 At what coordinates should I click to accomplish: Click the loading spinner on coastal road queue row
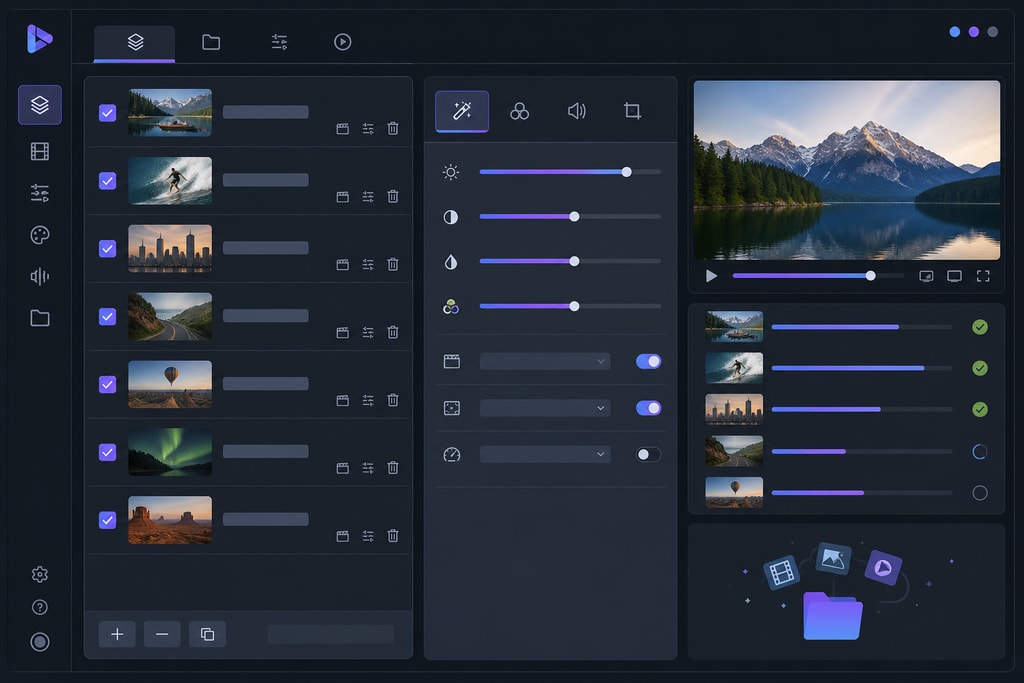click(x=980, y=451)
